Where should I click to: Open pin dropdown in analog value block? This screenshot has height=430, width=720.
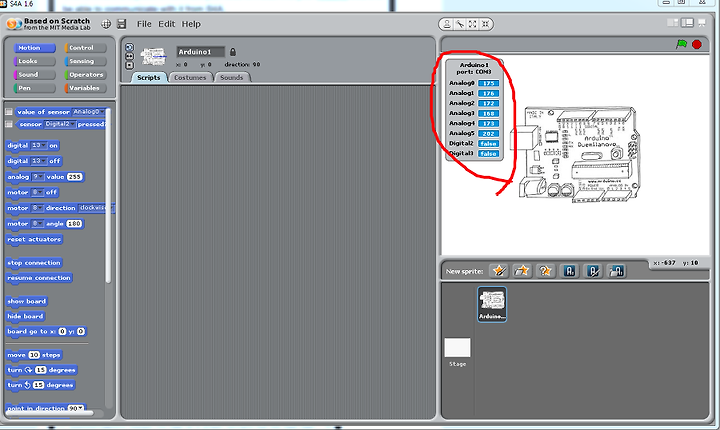coord(38,176)
